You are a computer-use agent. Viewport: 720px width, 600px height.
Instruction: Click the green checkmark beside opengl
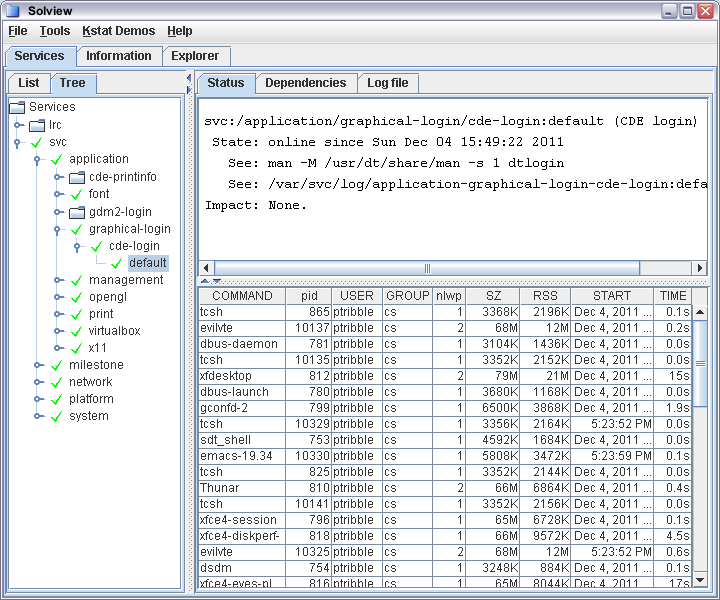click(76, 297)
